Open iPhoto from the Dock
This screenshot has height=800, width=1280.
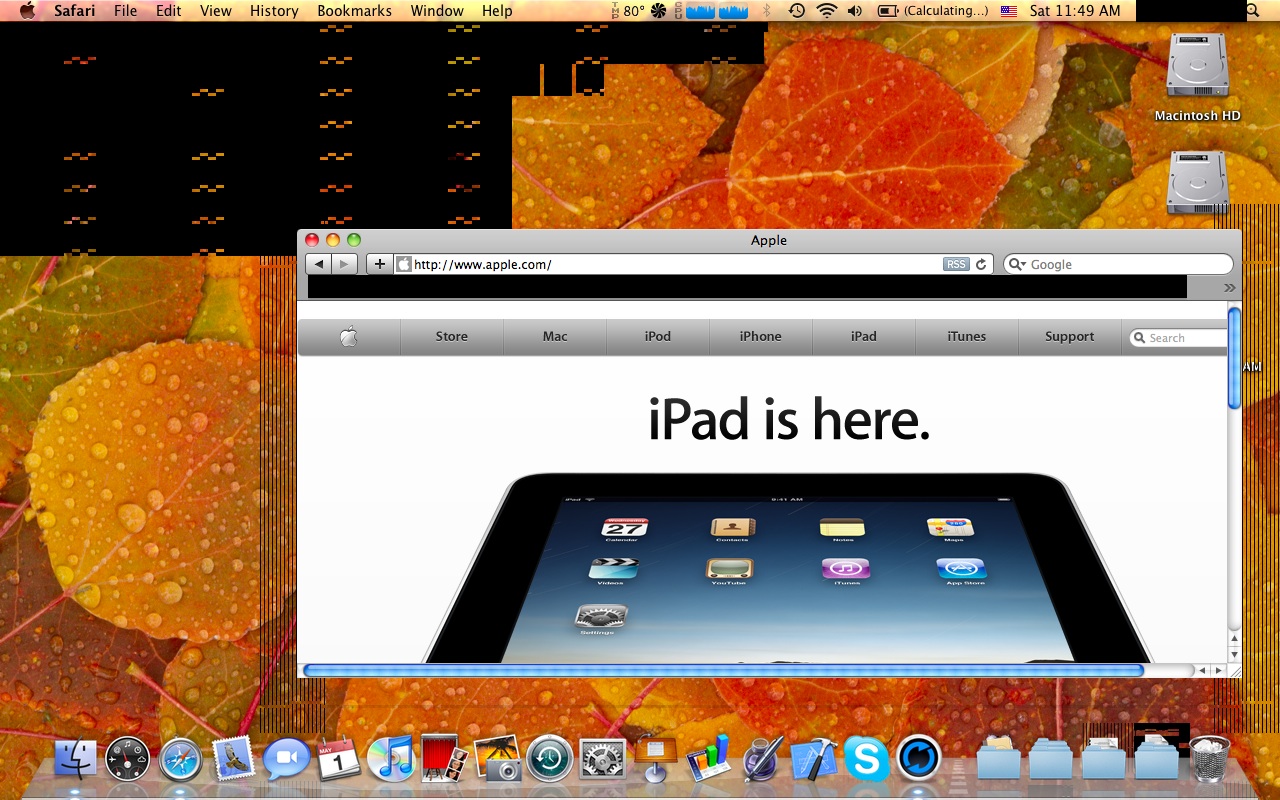coord(497,760)
